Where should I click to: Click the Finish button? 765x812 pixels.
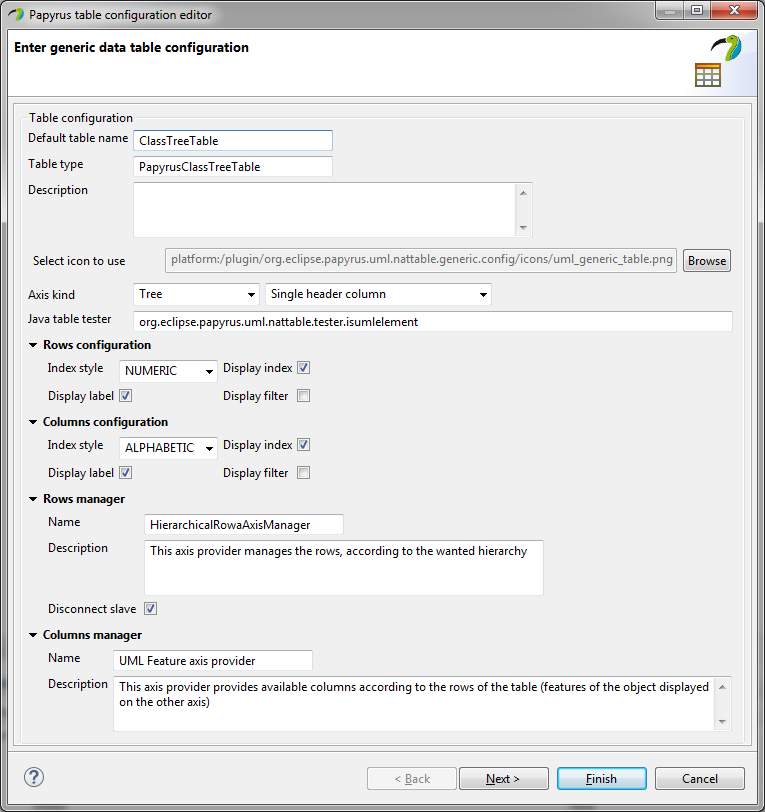[601, 778]
